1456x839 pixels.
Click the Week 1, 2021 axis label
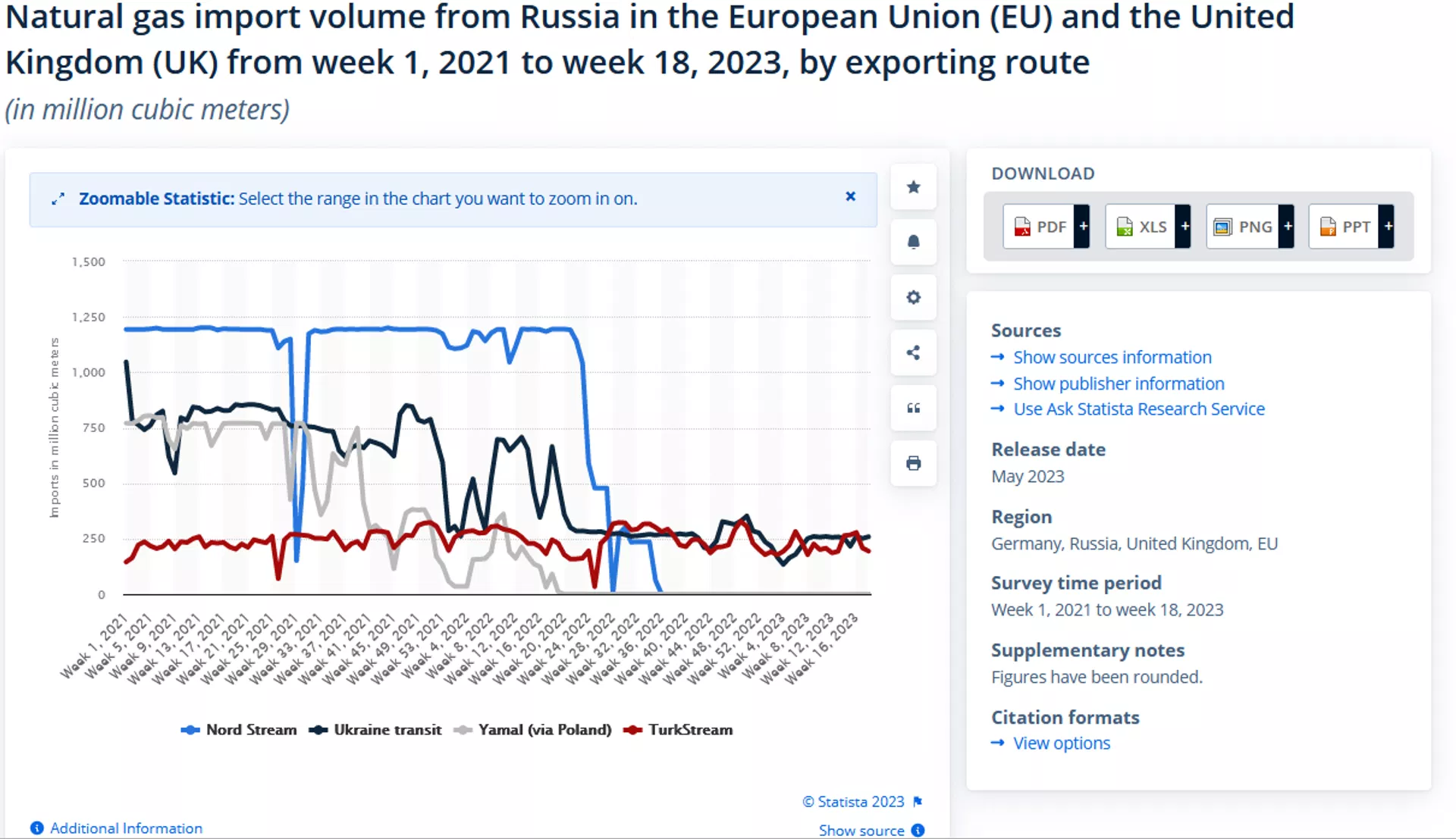[95, 646]
